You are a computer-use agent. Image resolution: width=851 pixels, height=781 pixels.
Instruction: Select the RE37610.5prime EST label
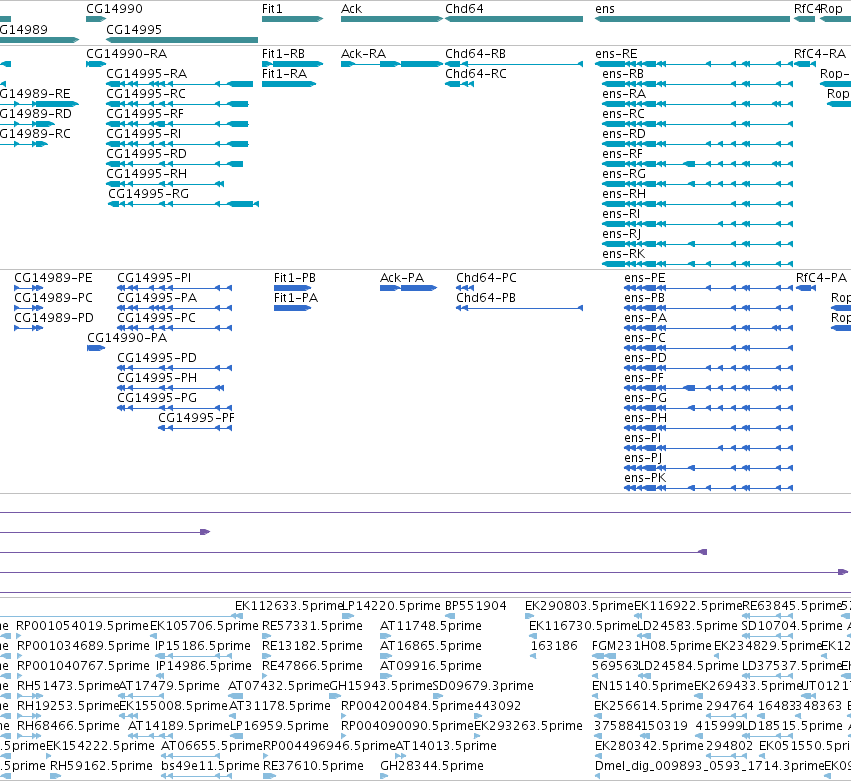(x=313, y=766)
